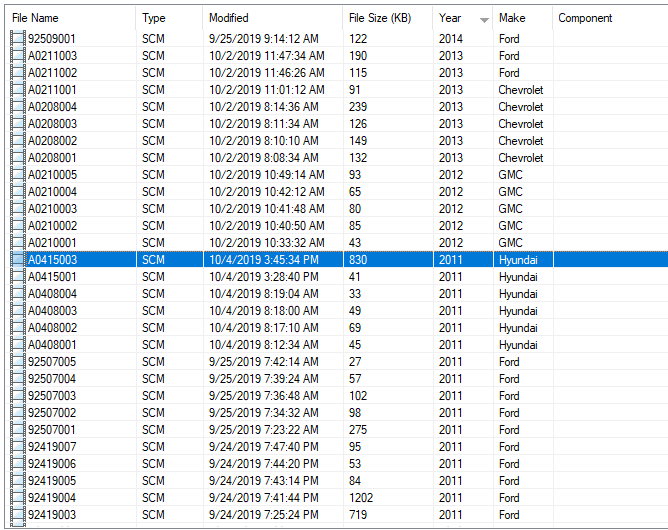Click the modified time 9/25/2019 9:14:12 AM
Screen dimensions: 668x530
point(264,39)
